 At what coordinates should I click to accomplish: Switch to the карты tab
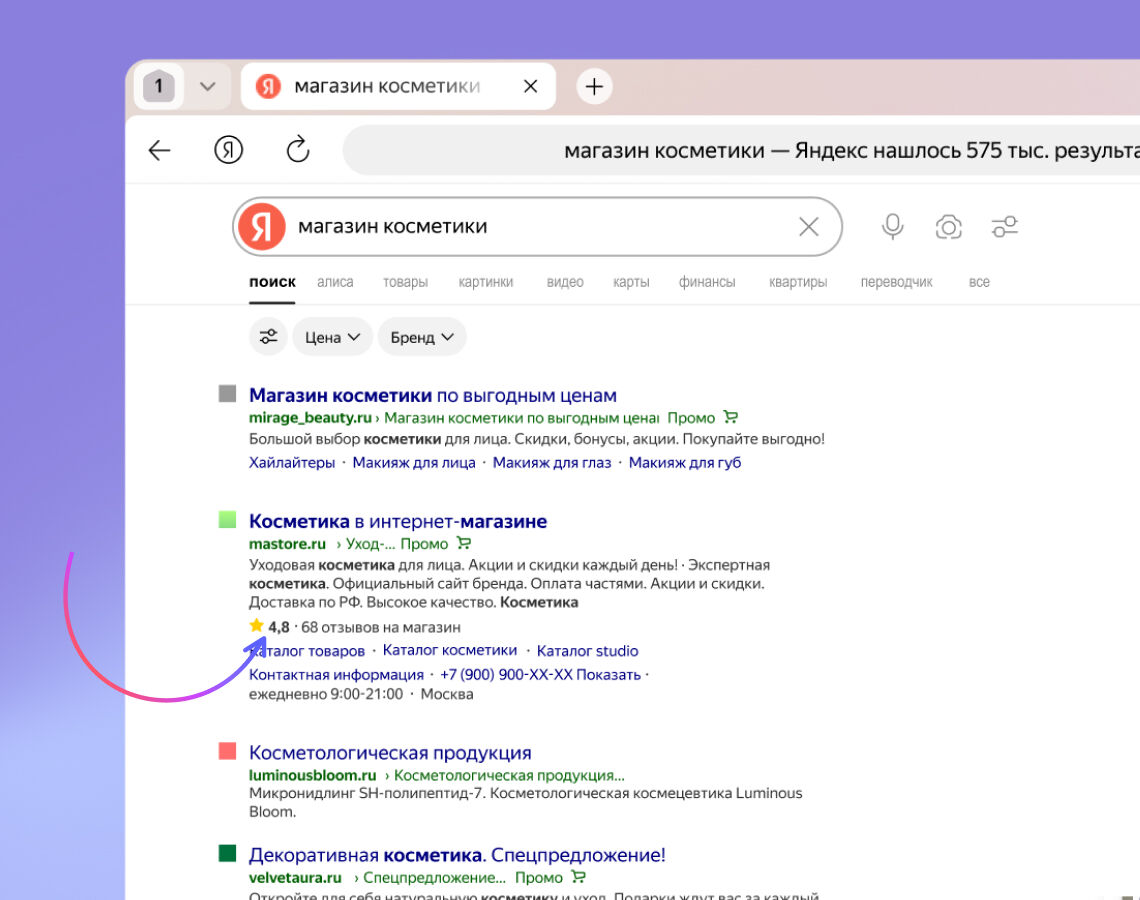click(x=631, y=282)
